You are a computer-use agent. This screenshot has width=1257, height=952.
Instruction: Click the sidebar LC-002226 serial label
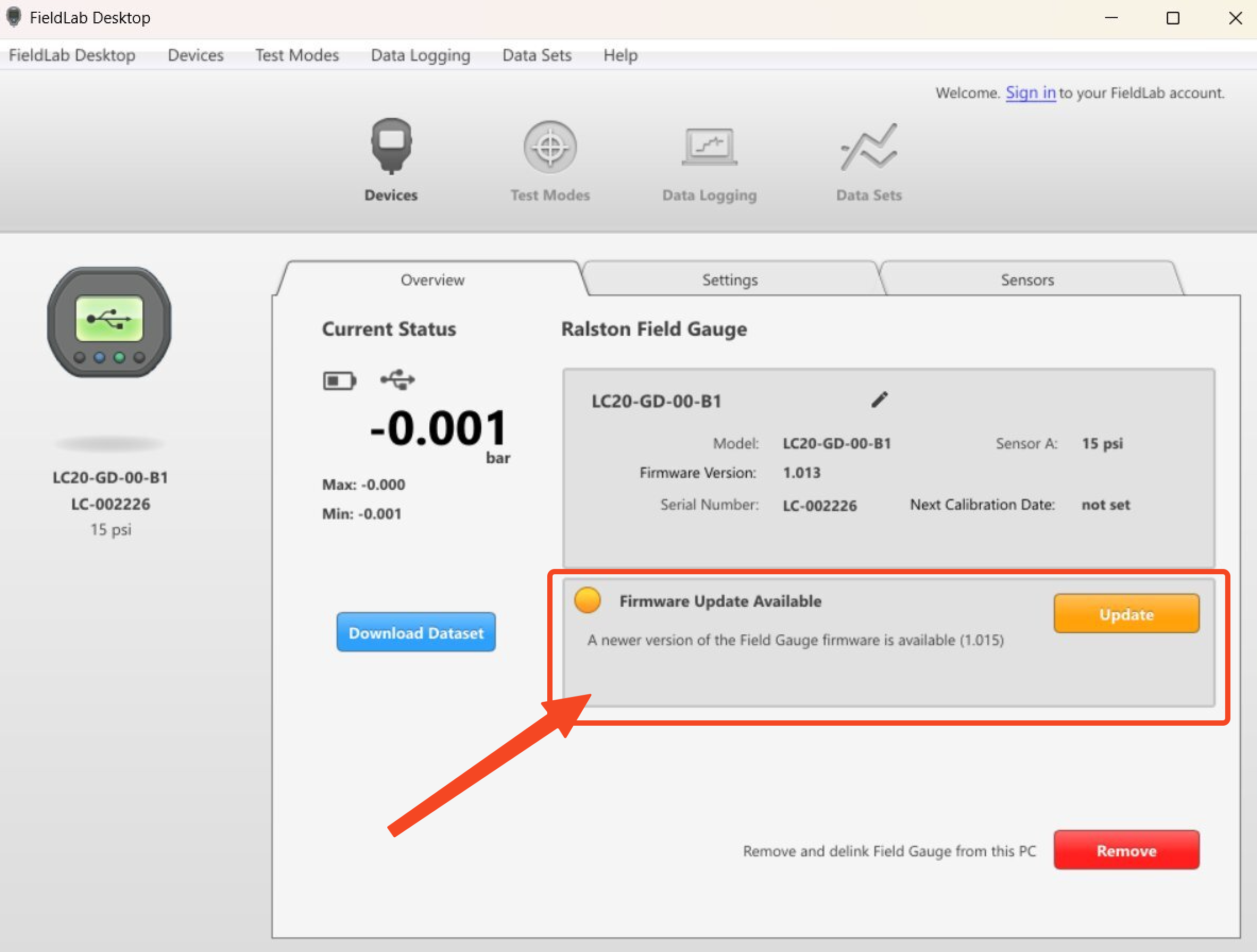point(111,504)
